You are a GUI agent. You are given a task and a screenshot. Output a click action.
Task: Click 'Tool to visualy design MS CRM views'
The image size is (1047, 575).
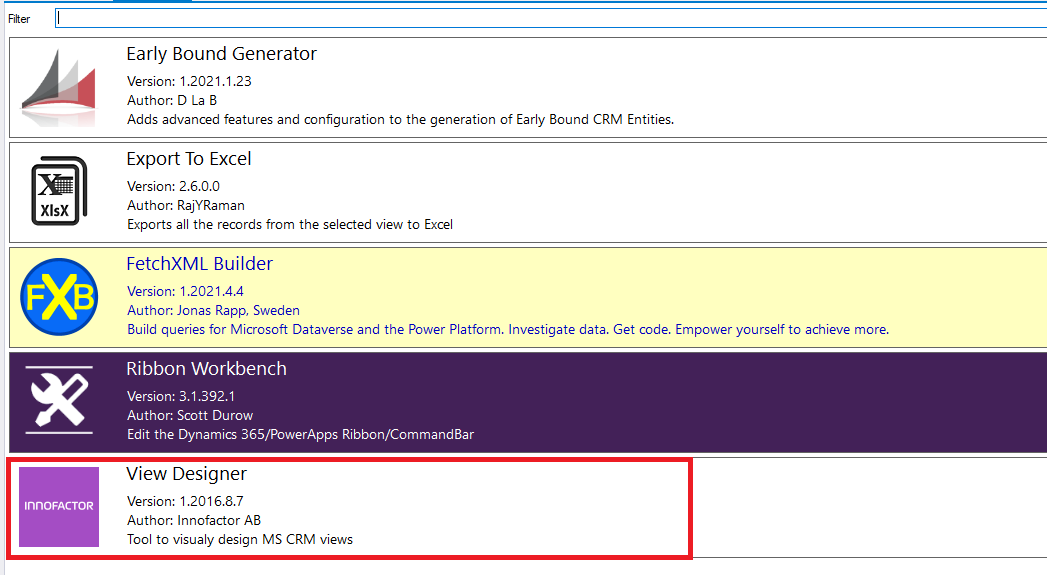click(x=240, y=539)
